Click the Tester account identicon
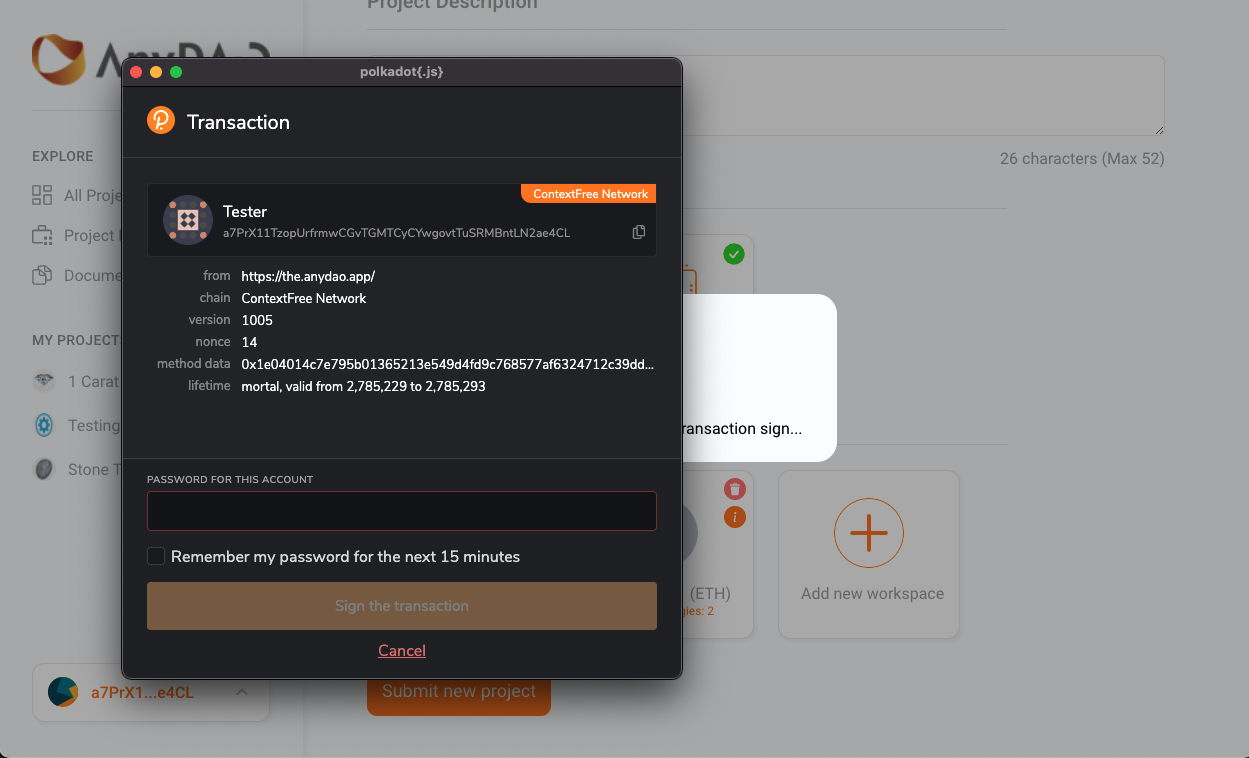 click(188, 220)
